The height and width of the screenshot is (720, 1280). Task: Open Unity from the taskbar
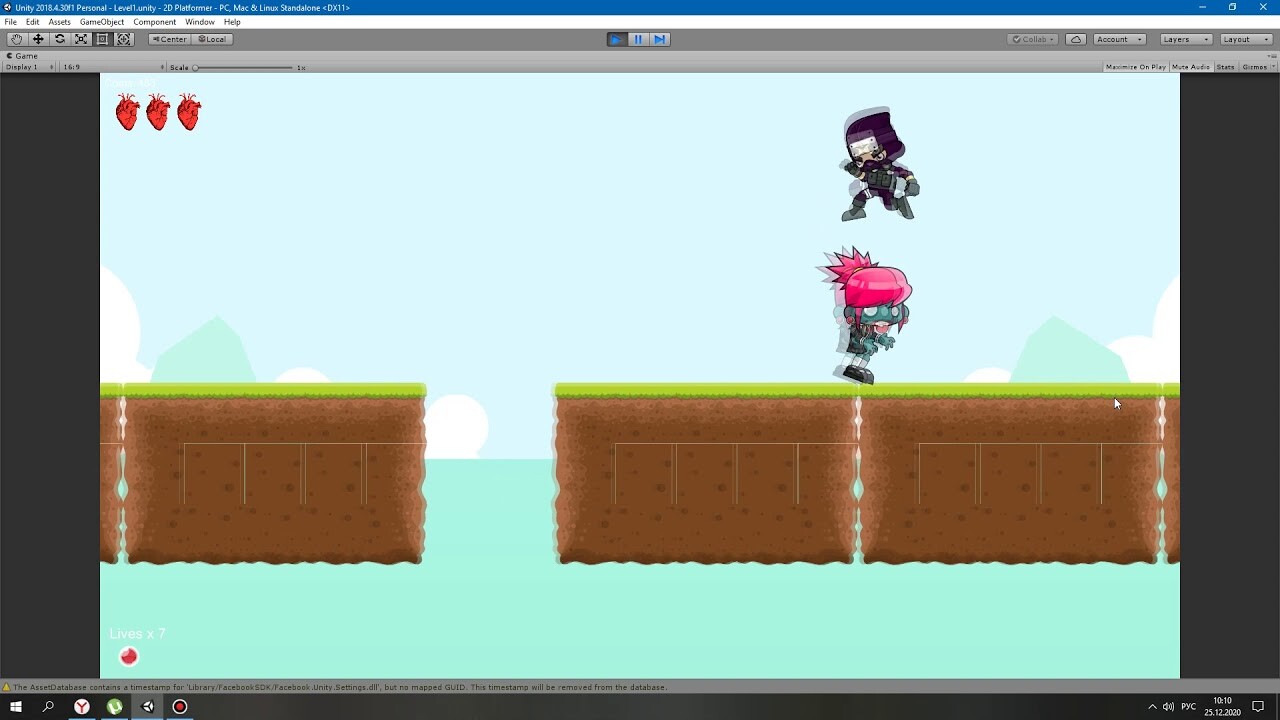tap(148, 707)
